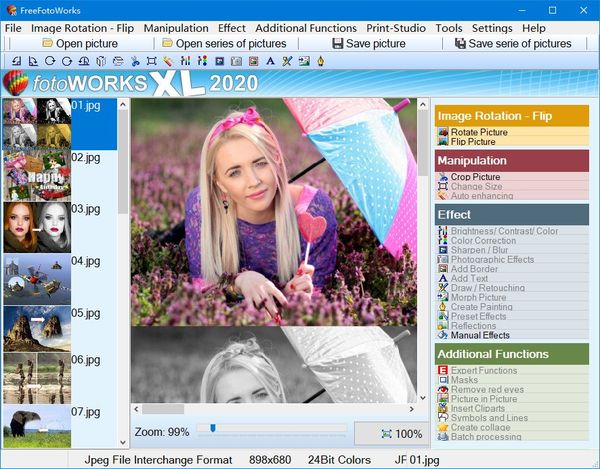Open the Help menu
The width and height of the screenshot is (600, 469).
tap(534, 28)
